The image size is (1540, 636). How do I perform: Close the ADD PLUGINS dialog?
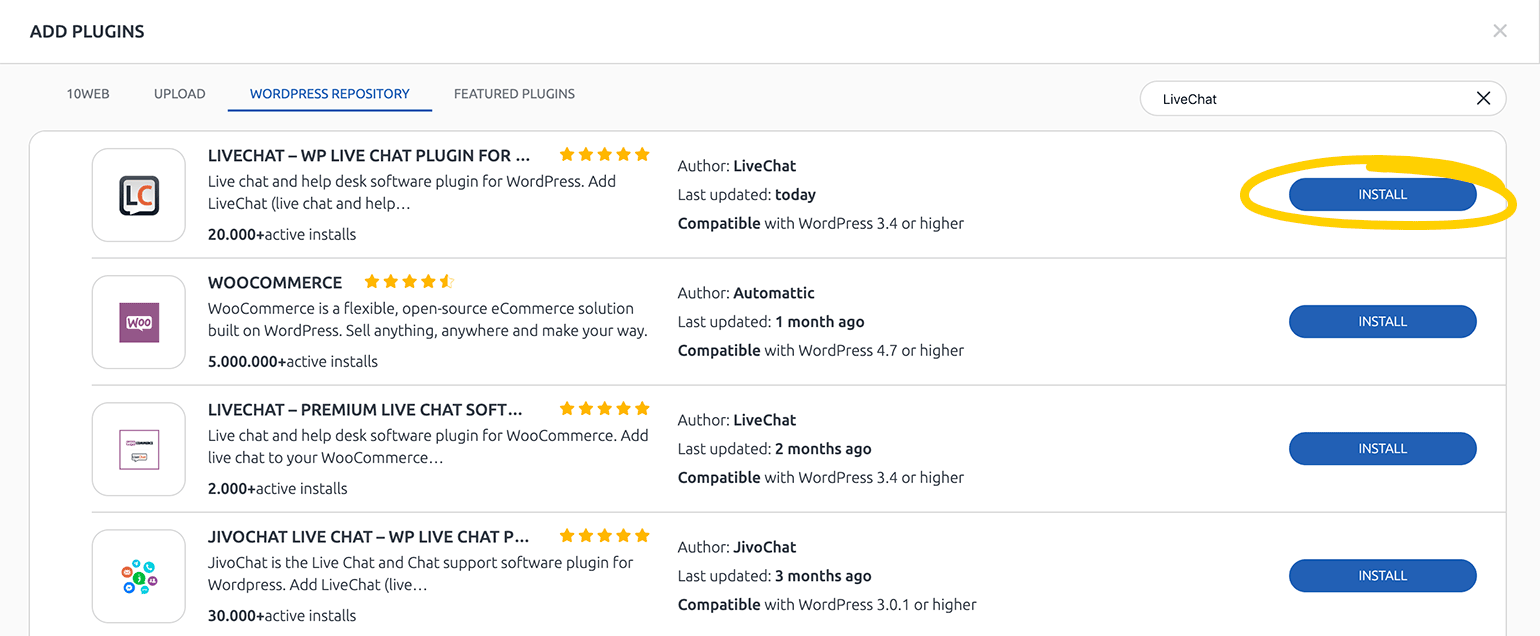pos(1500,30)
